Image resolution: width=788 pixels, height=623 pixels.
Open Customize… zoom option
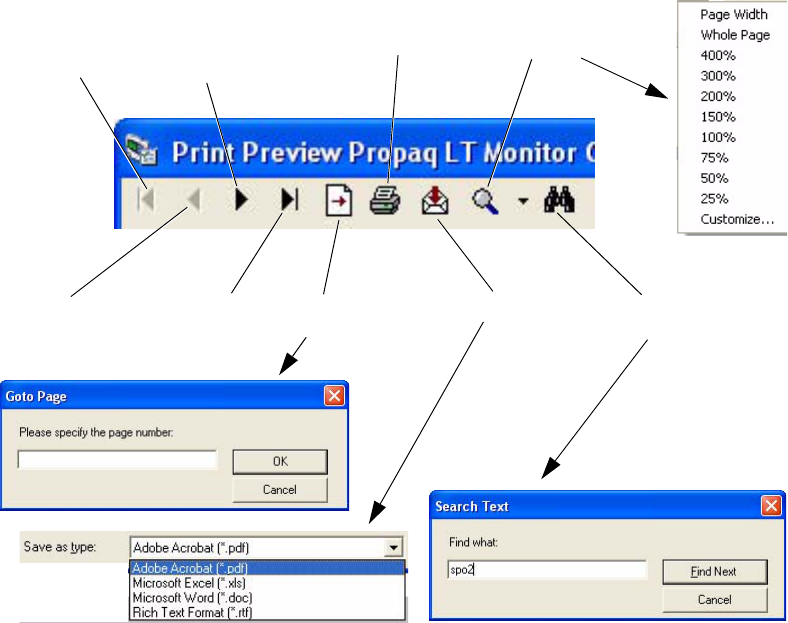pos(737,220)
